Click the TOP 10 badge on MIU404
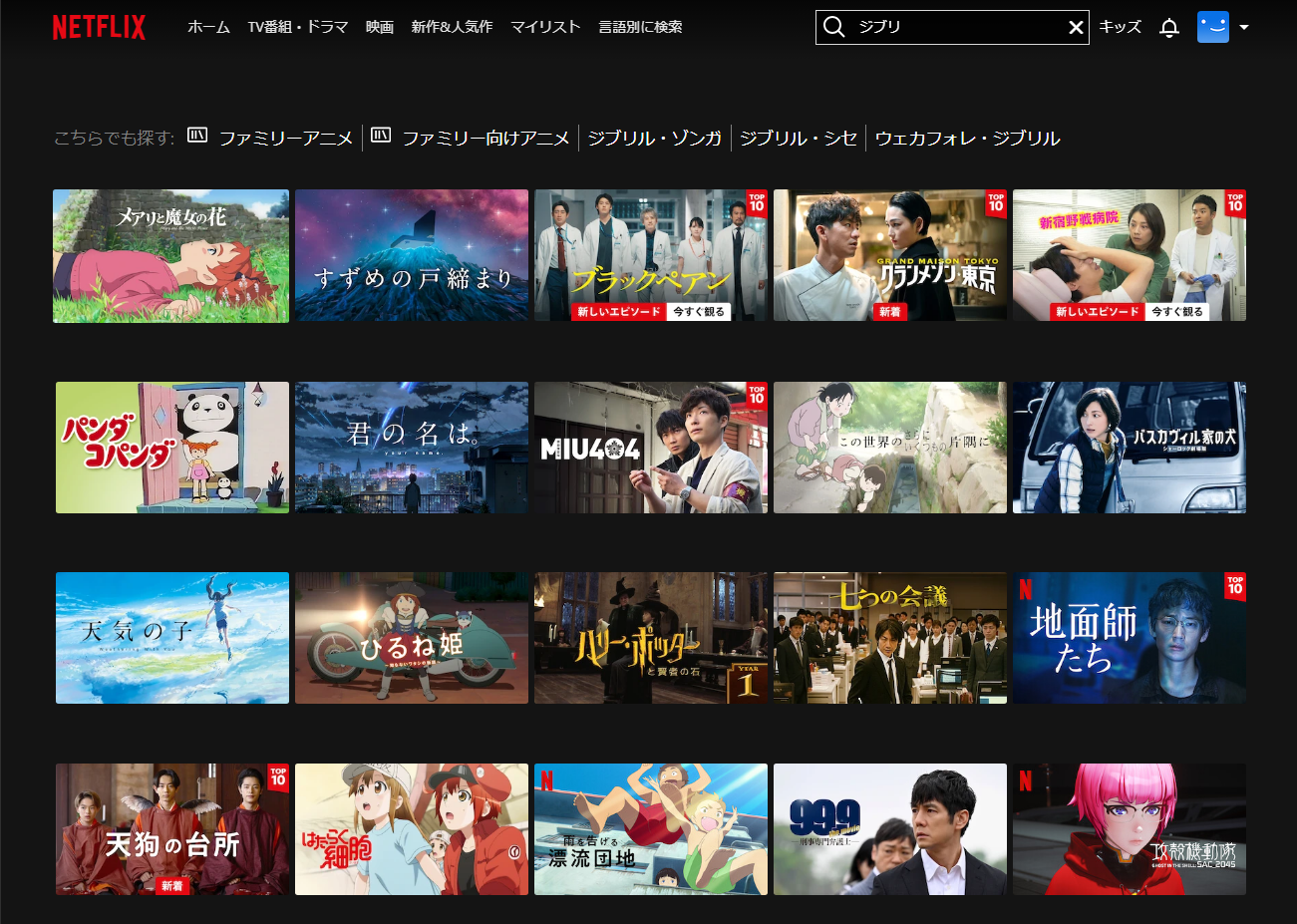Image resolution: width=1297 pixels, height=924 pixels. [x=757, y=396]
